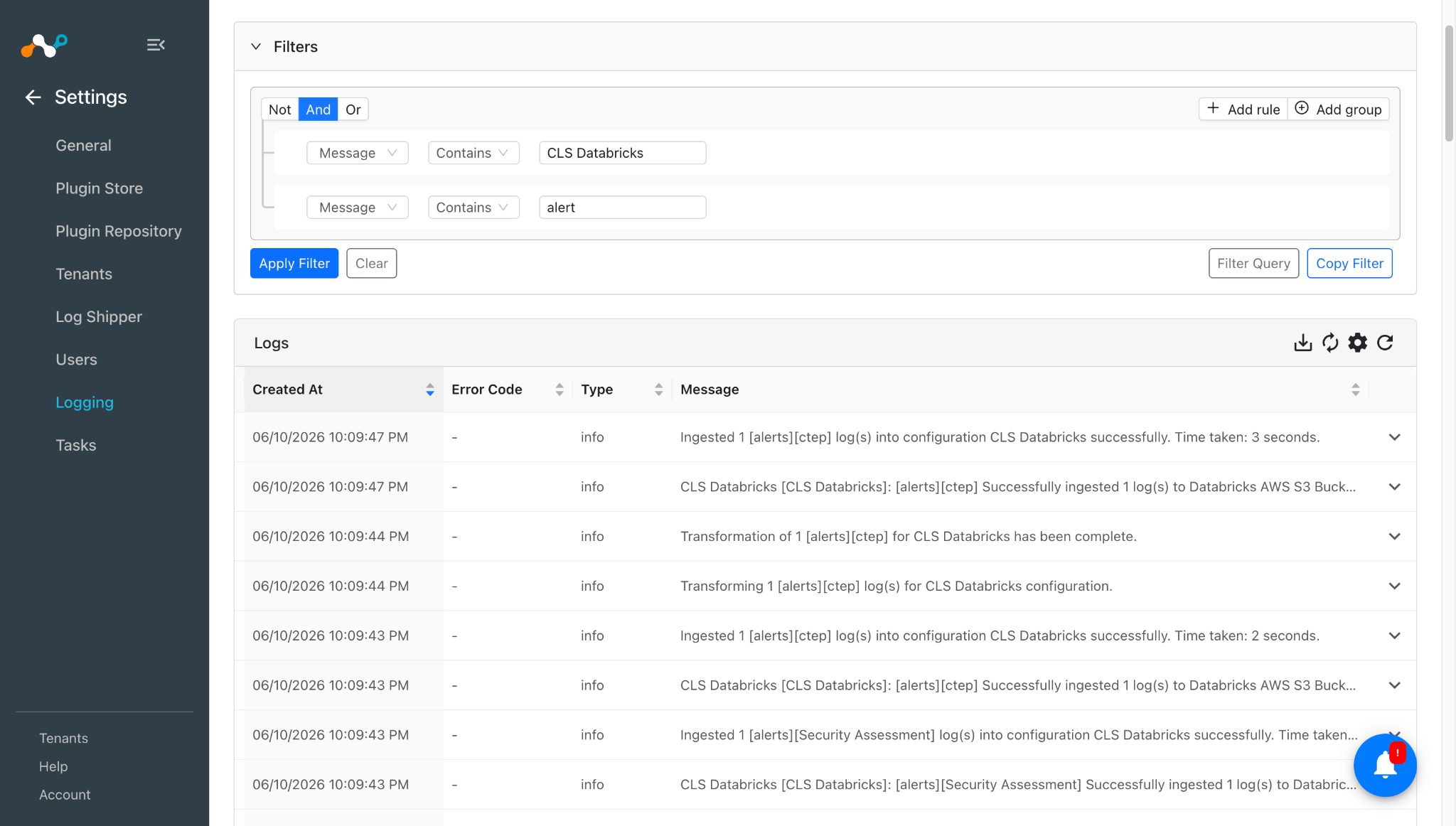Expand log row 'Time taken: 2 seconds'
The image size is (1456, 826).
(1394, 636)
